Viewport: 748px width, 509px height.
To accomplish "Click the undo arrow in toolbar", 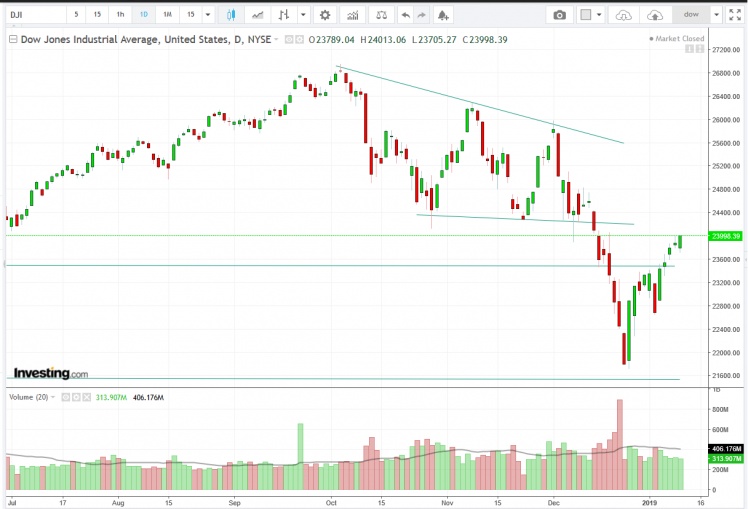I will 404,15.
